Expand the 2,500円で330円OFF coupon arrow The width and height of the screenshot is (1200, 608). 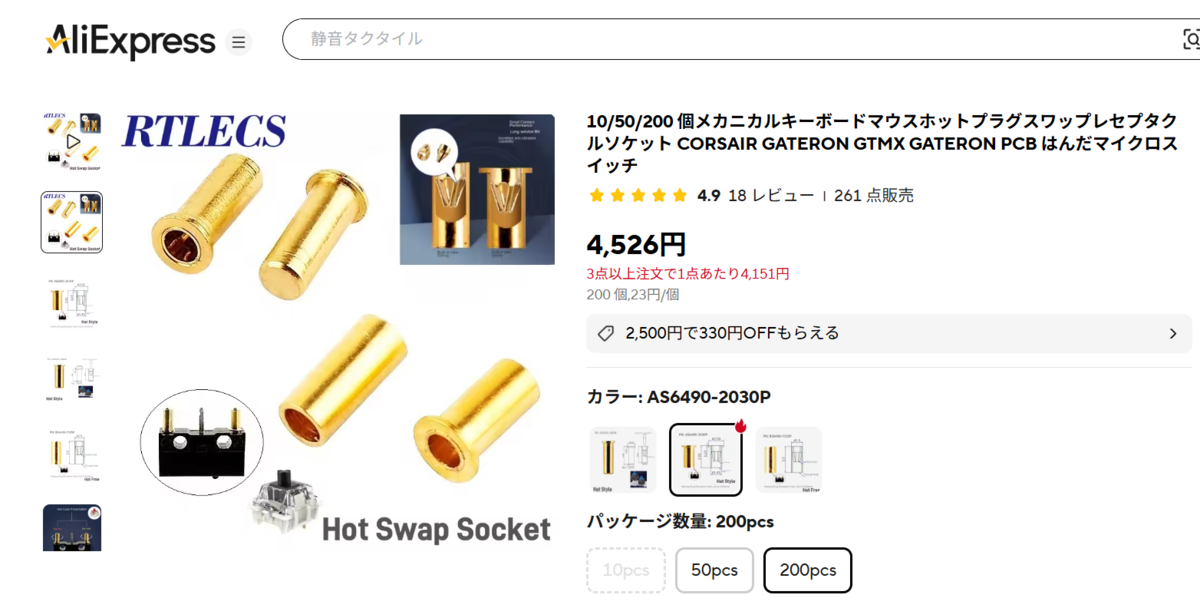click(x=1173, y=334)
